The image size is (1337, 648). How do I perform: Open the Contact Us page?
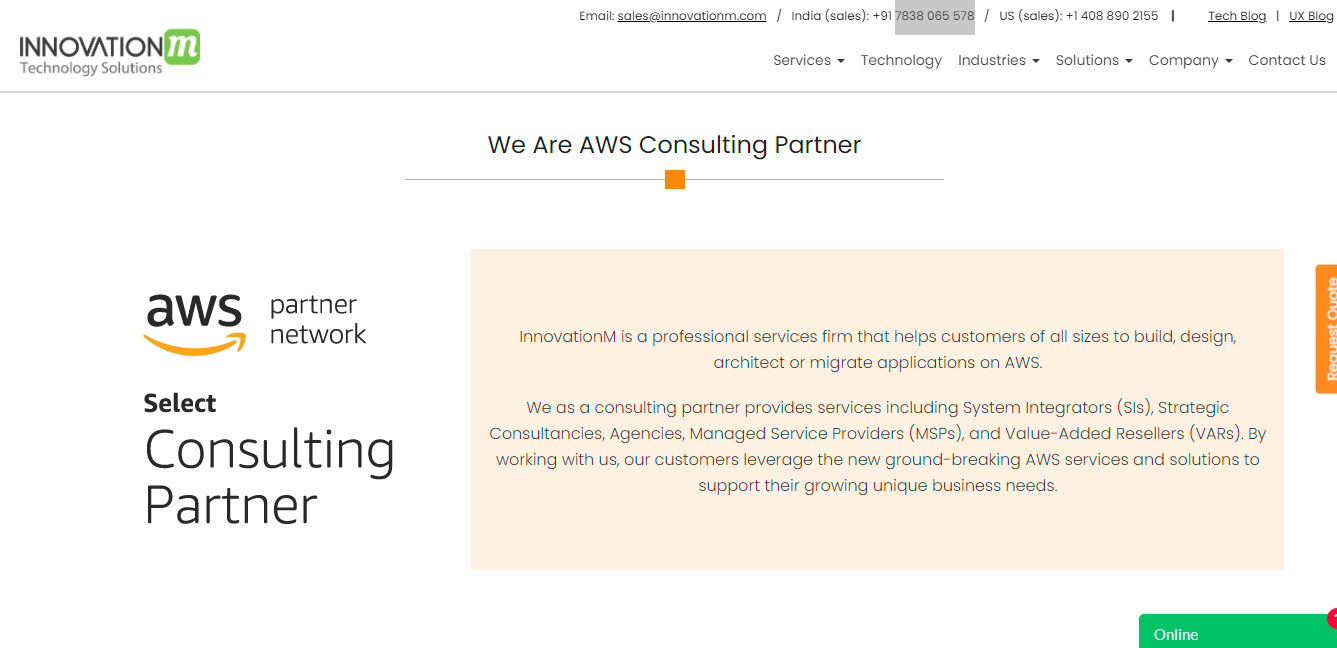[x=1287, y=60]
